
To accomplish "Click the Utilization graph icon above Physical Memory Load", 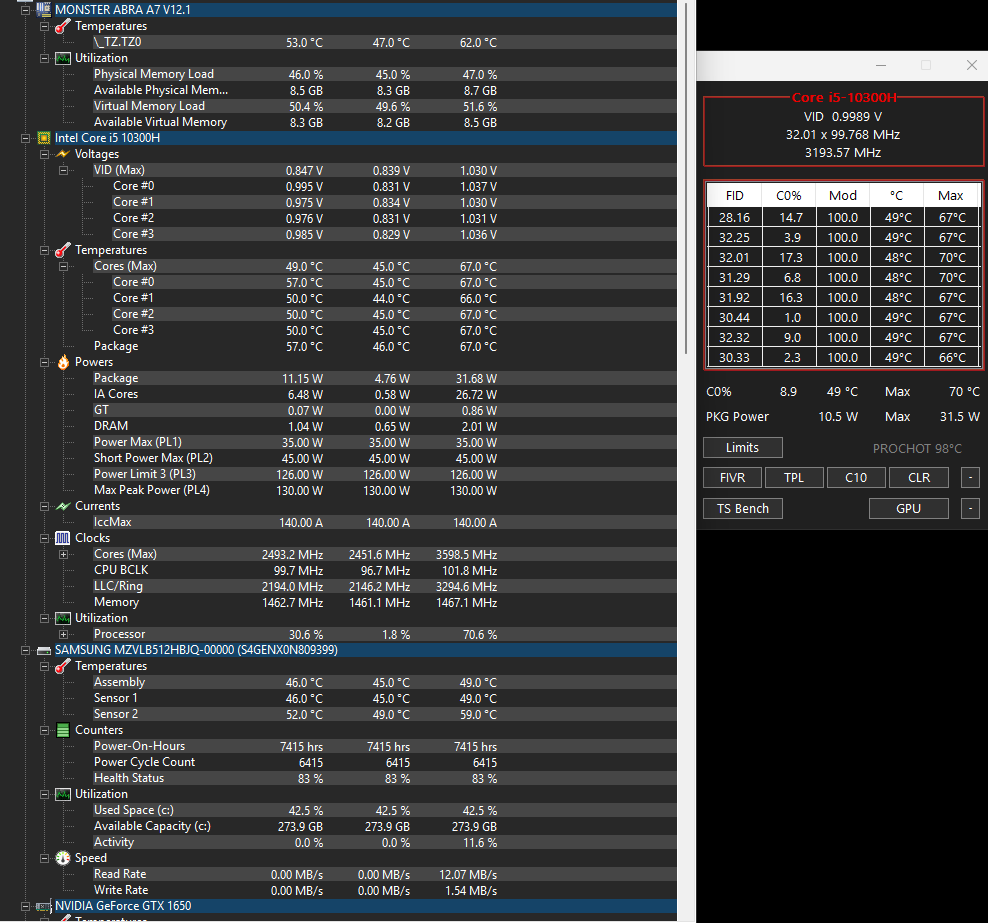I will point(62,58).
